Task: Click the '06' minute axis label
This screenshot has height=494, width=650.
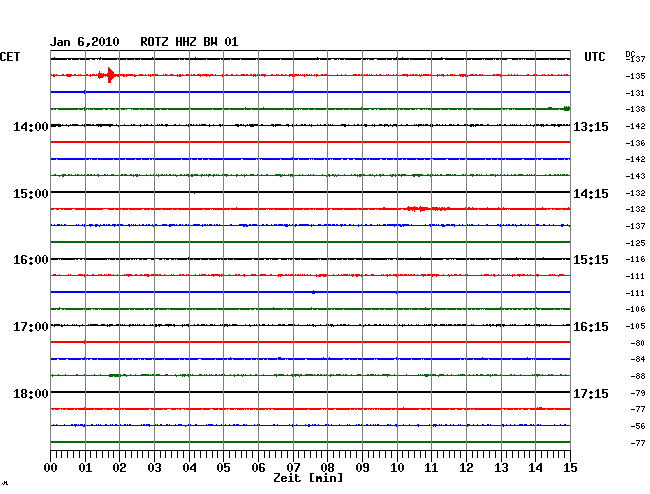Action: [258, 468]
